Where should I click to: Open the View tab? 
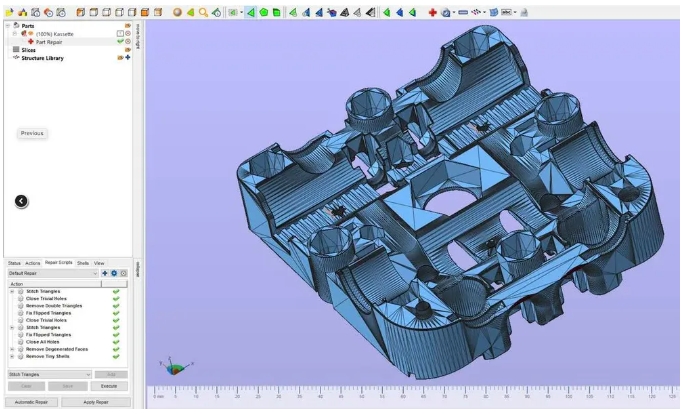(x=99, y=263)
